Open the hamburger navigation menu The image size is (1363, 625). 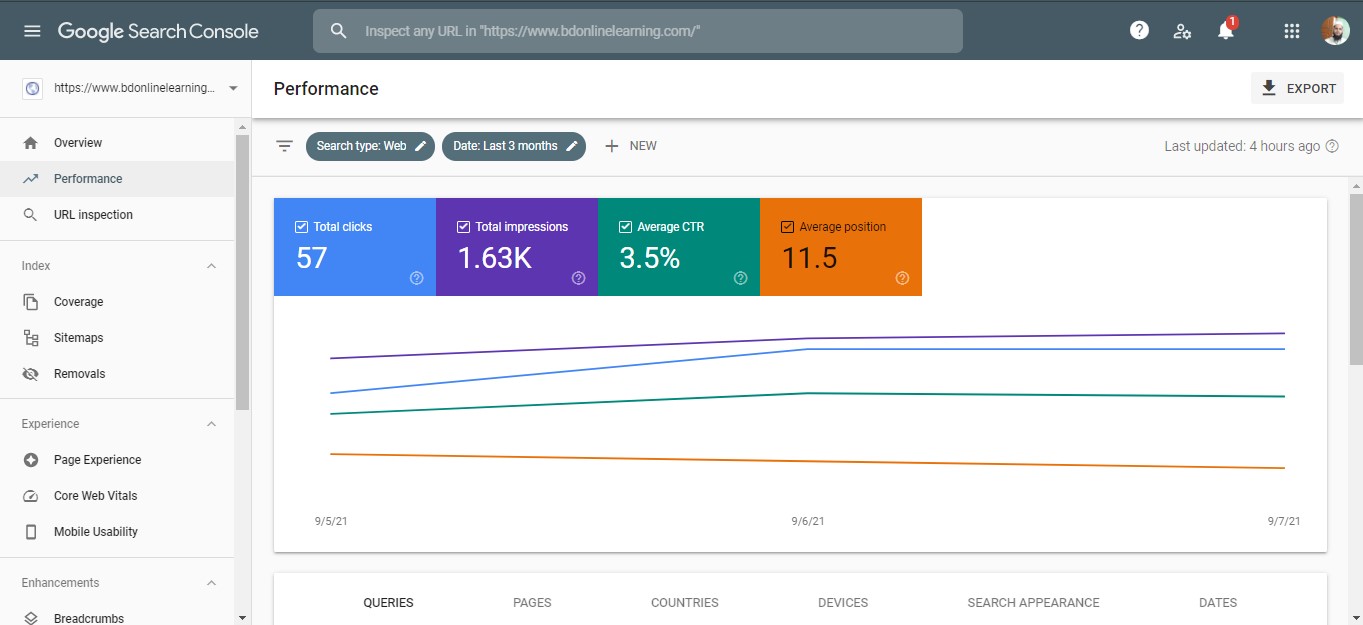coord(32,30)
